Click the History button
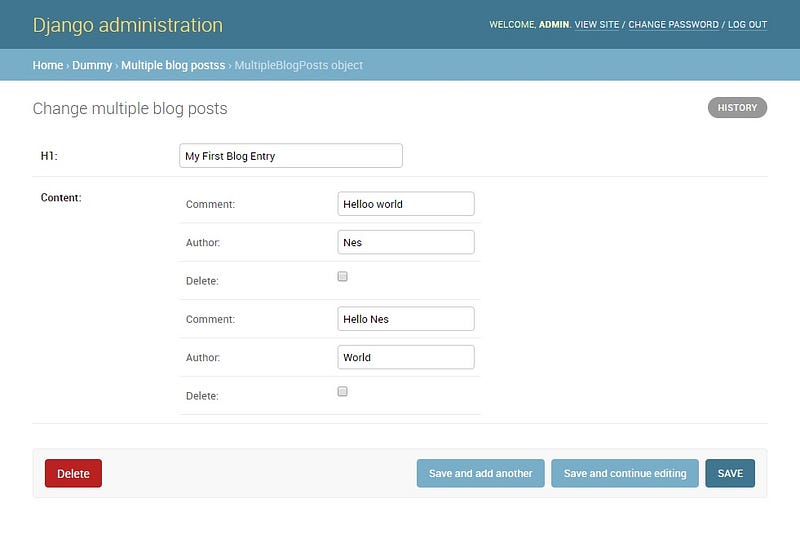Image resolution: width=800 pixels, height=547 pixels. (x=737, y=108)
